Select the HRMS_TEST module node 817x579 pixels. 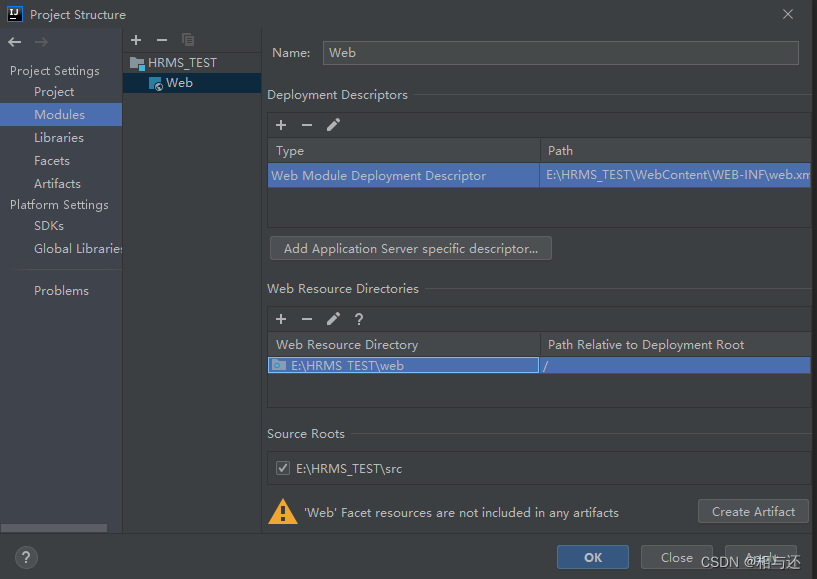pyautogui.click(x=192, y=63)
